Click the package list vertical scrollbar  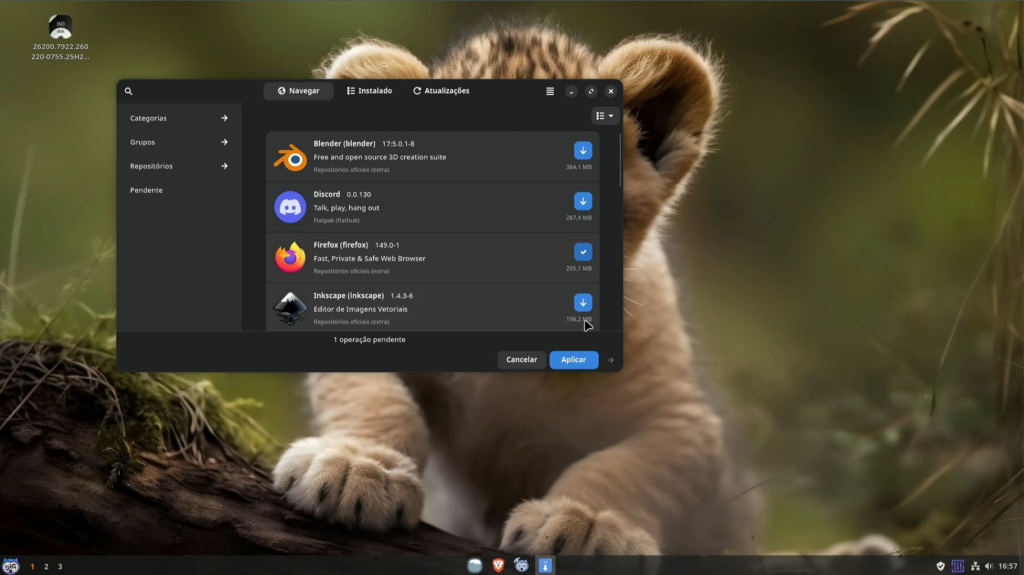620,160
